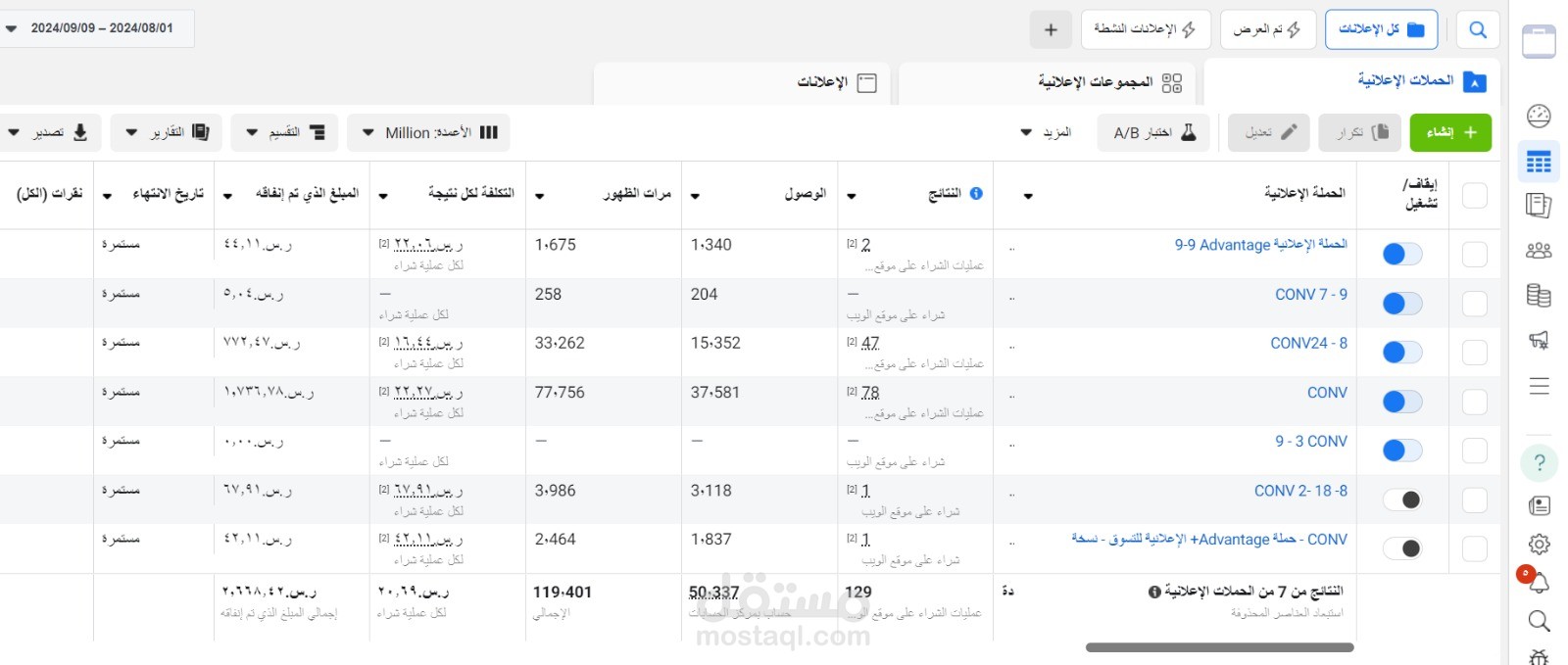Select the الإعلانات النشطة active ads view
This screenshot has width=1568, height=665.
pos(1146,29)
